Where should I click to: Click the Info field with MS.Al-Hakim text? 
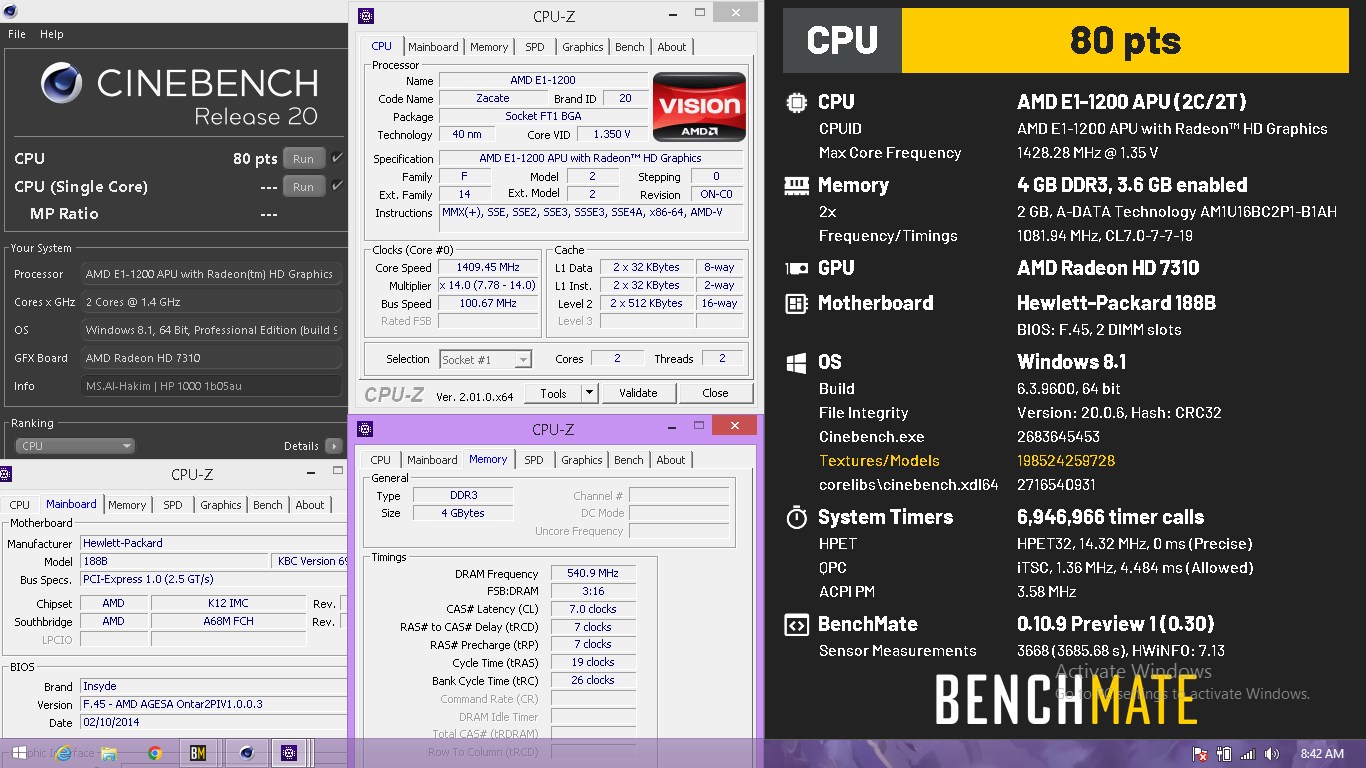click(211, 386)
